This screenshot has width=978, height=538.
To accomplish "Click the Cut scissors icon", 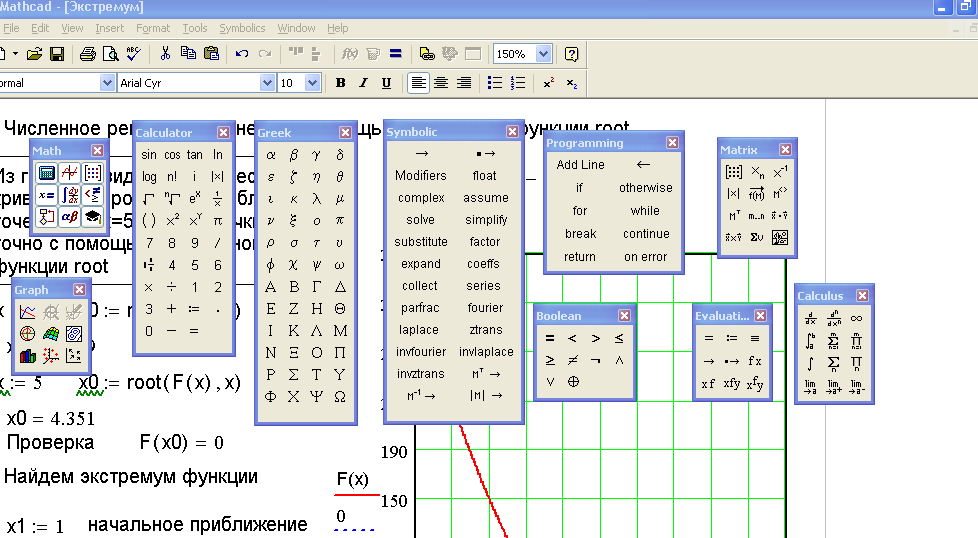I will point(165,54).
